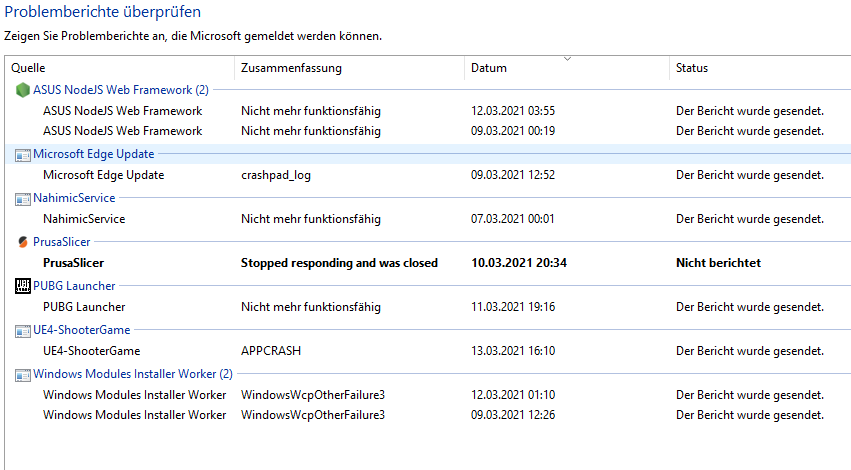Image resolution: width=851 pixels, height=470 pixels.
Task: Click the 'Problemberichte überprüfen' heading
Action: 102,11
